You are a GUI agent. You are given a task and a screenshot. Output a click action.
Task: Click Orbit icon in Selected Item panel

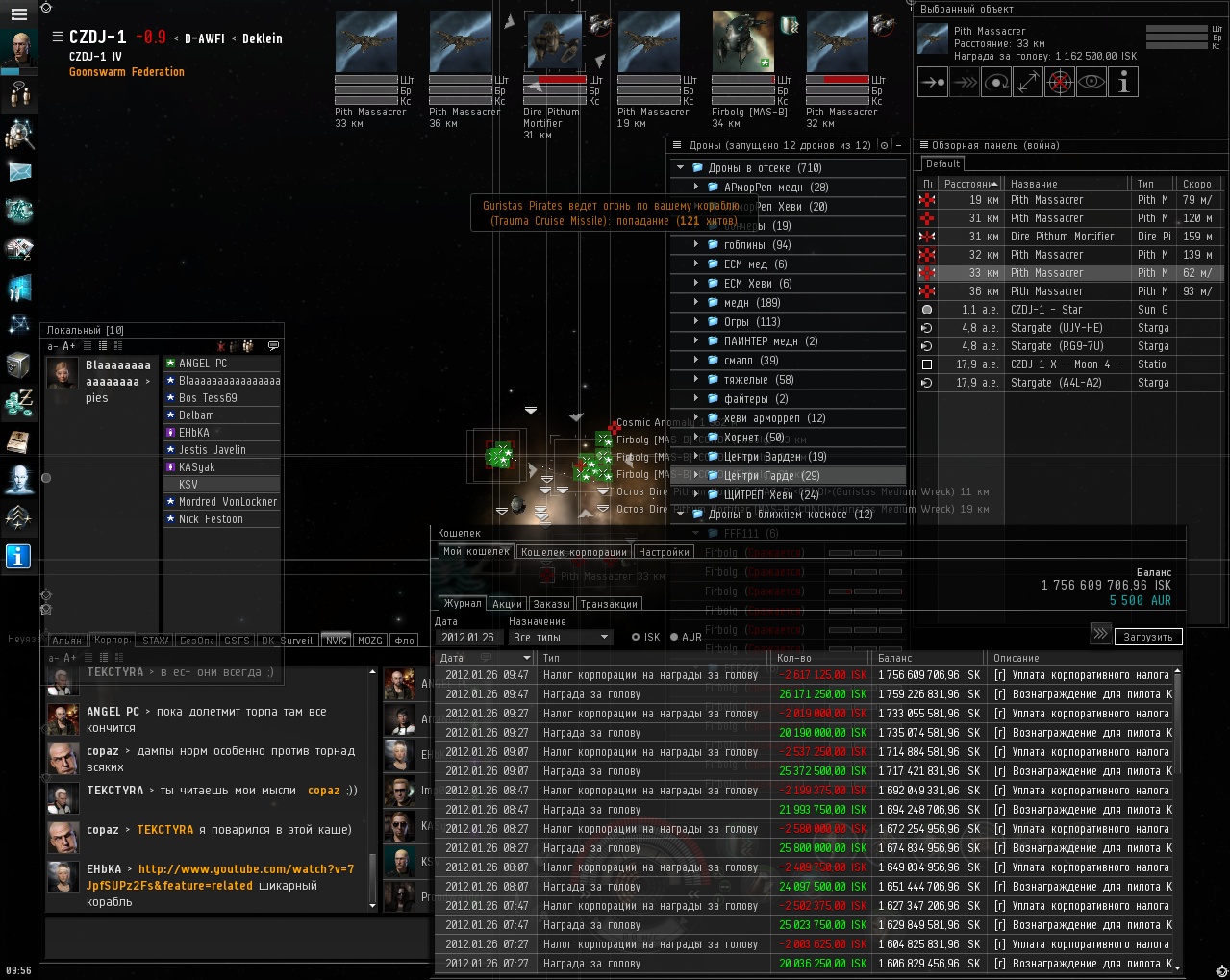pyautogui.click(x=995, y=83)
